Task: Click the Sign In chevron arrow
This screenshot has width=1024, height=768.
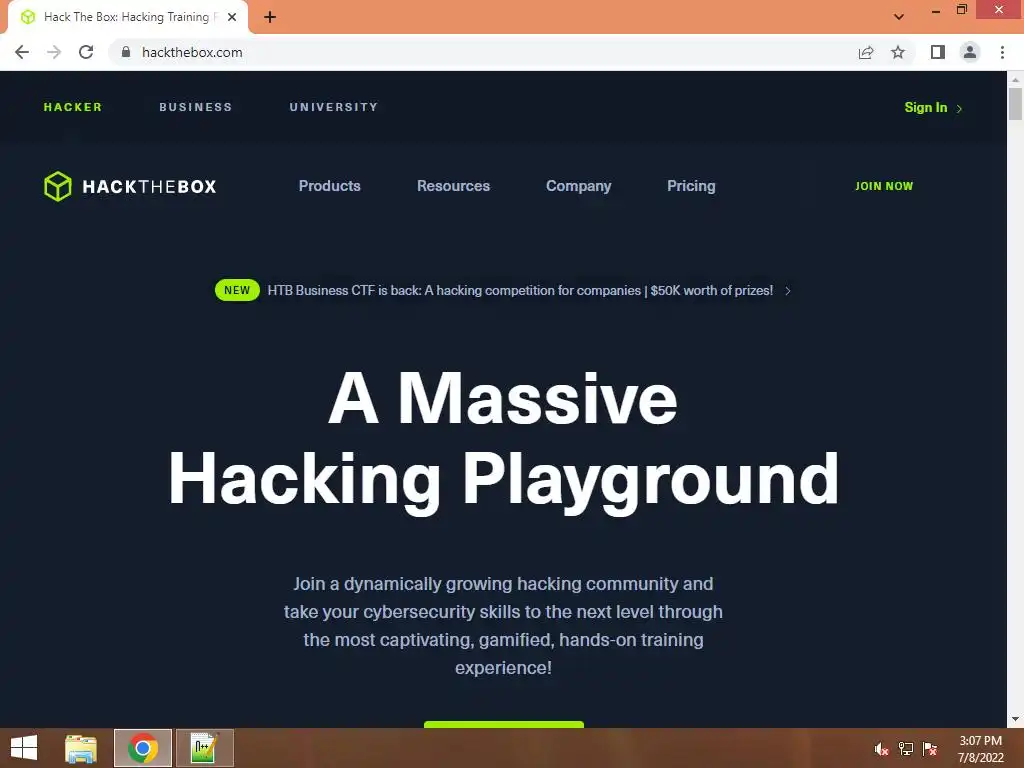Action: tap(959, 108)
